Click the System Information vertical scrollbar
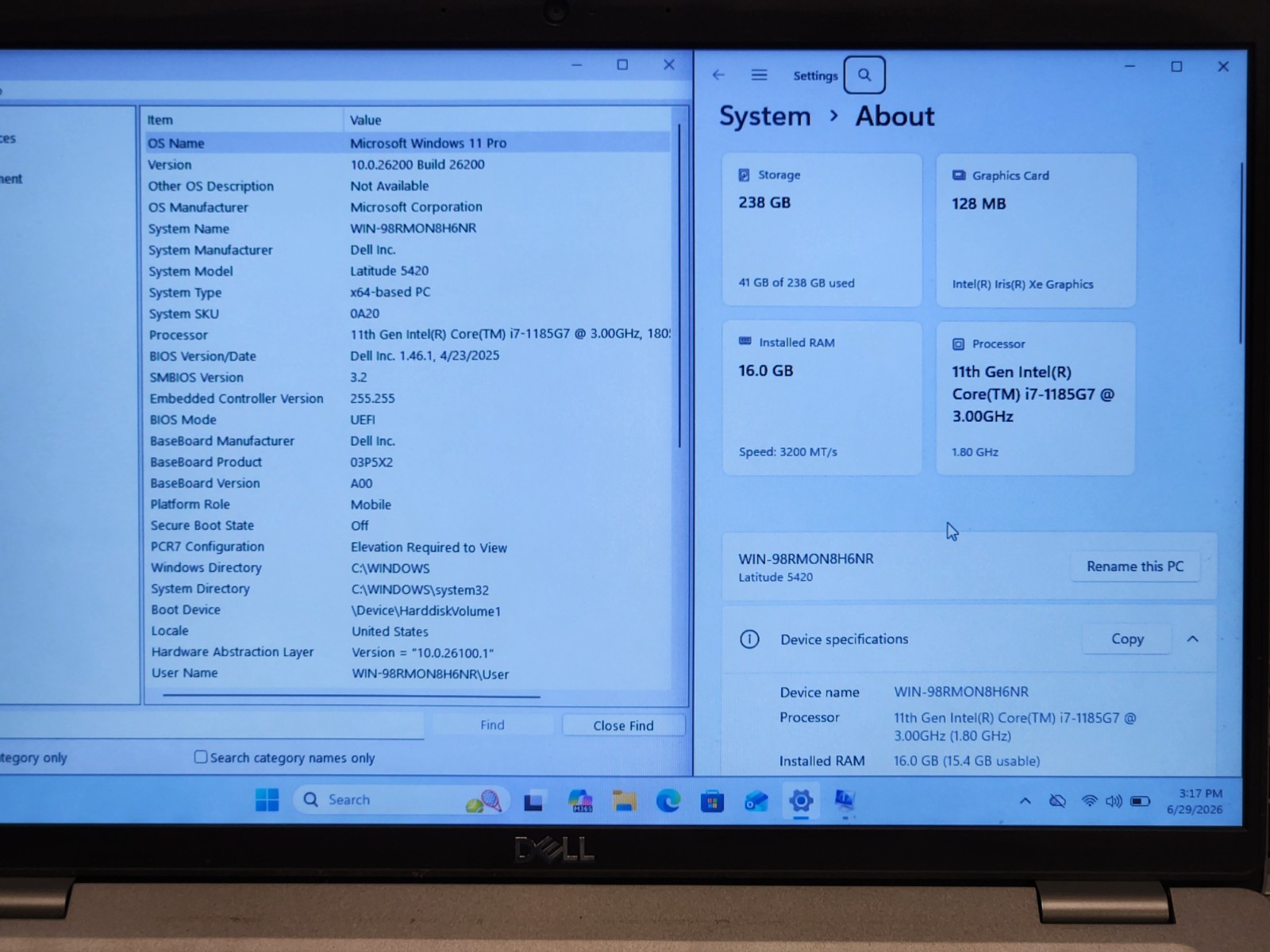 pyautogui.click(x=679, y=286)
